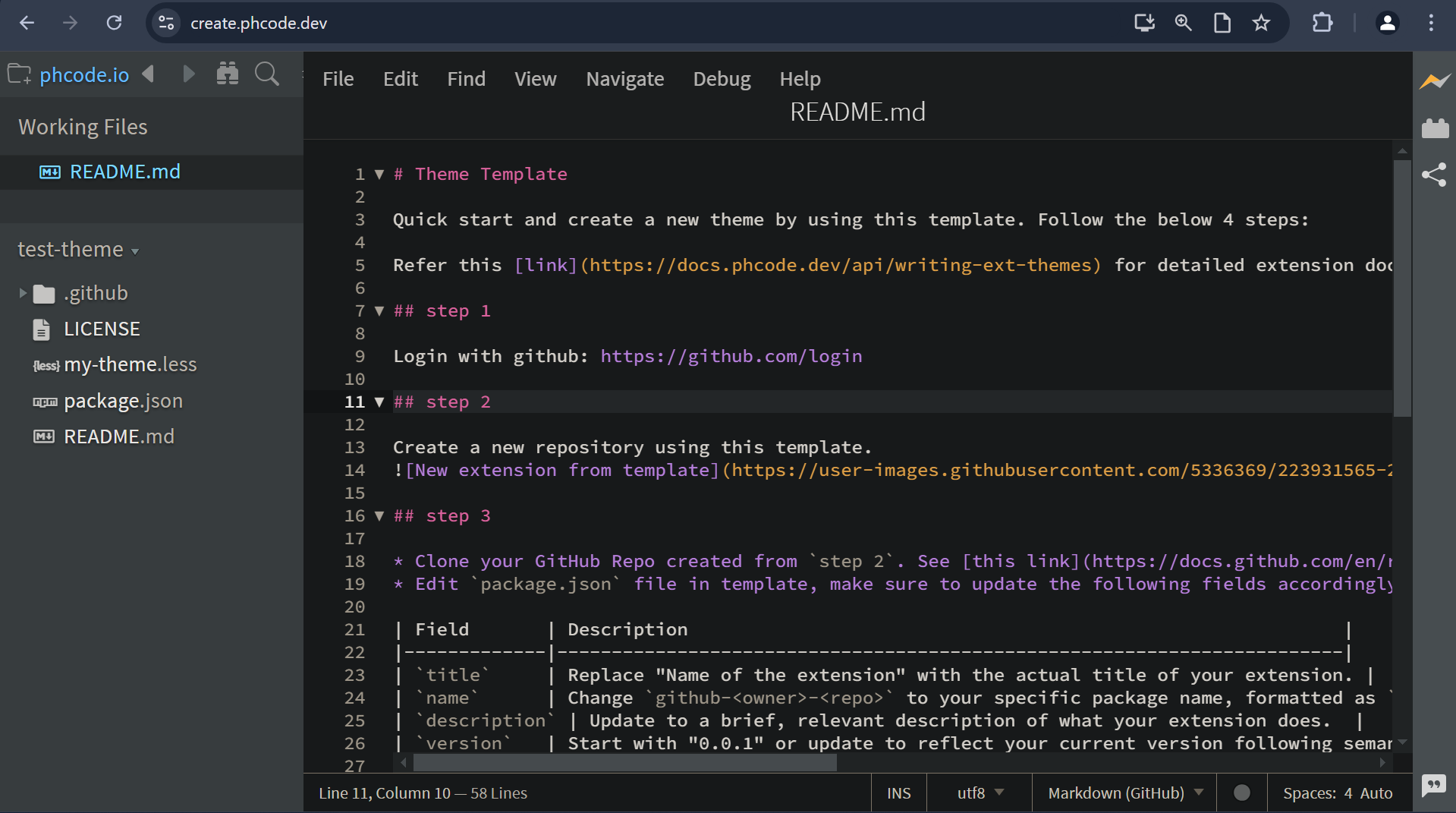Click Line 11, Column 10 cursor position
This screenshot has height=813, width=1456.
[x=385, y=793]
